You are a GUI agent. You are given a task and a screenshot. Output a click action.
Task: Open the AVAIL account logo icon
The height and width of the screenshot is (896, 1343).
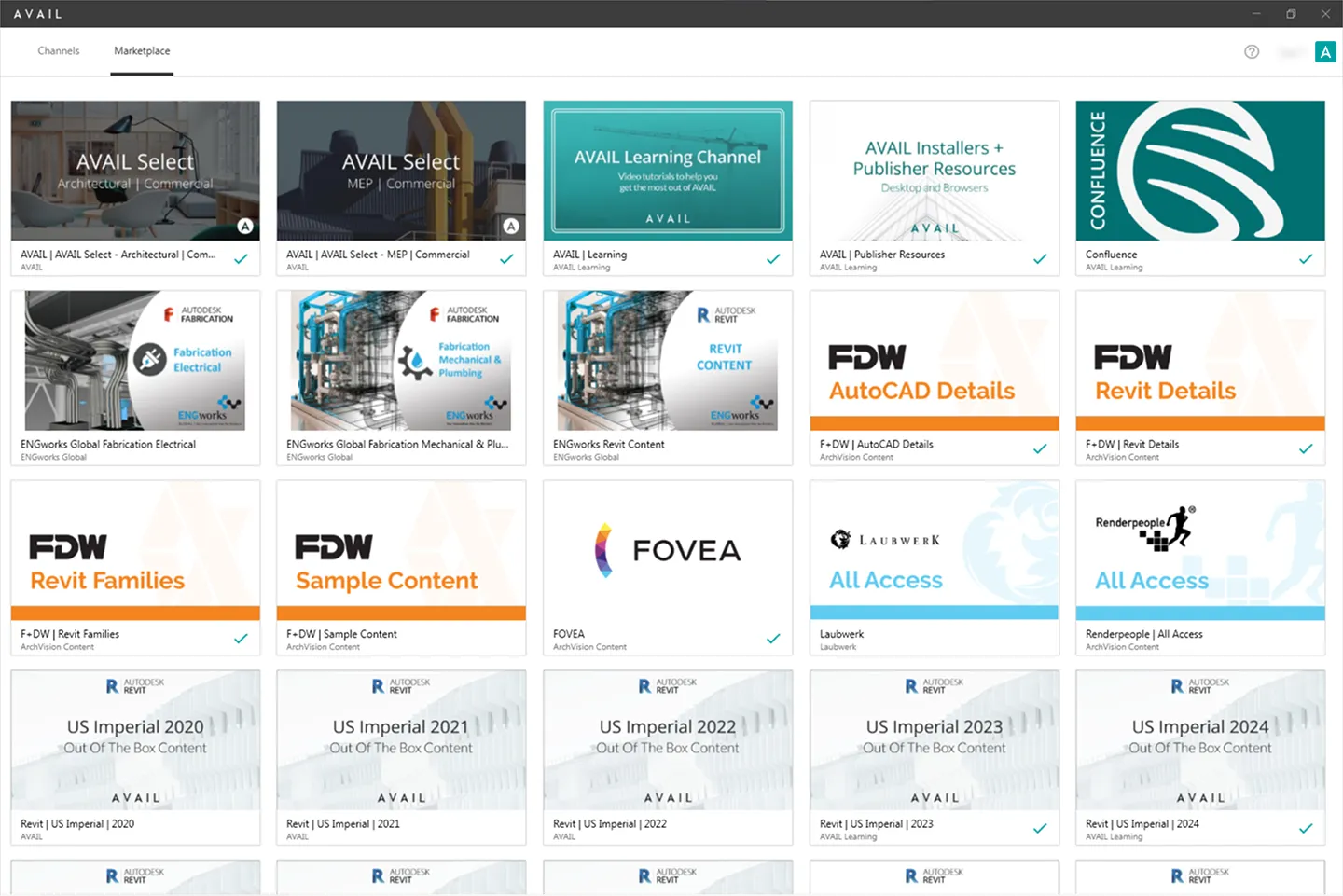pyautogui.click(x=1325, y=52)
